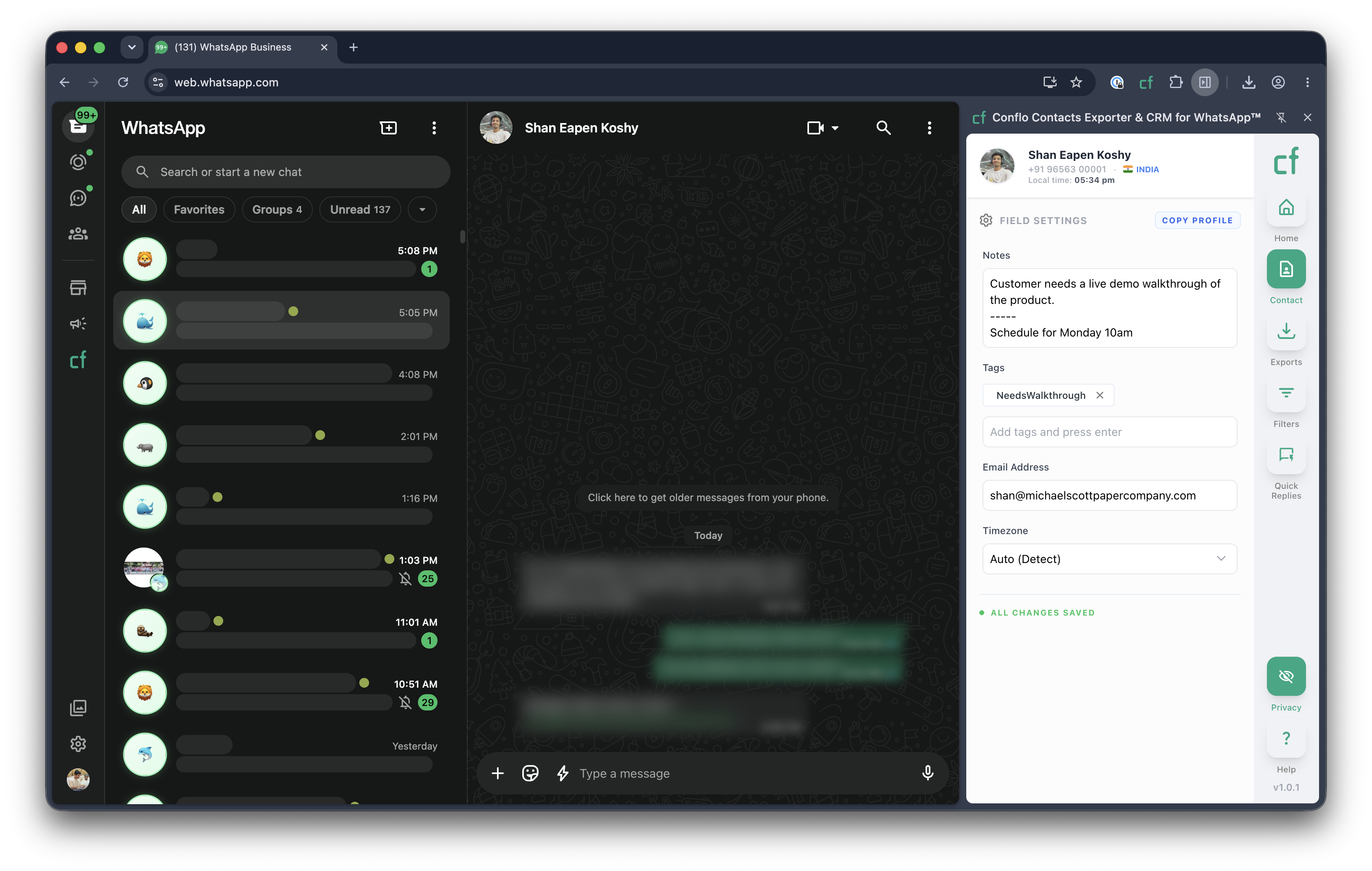Screen dimensions: 1372x871
Task: Start a video call with Shan Eapen Koshy
Action: [815, 128]
